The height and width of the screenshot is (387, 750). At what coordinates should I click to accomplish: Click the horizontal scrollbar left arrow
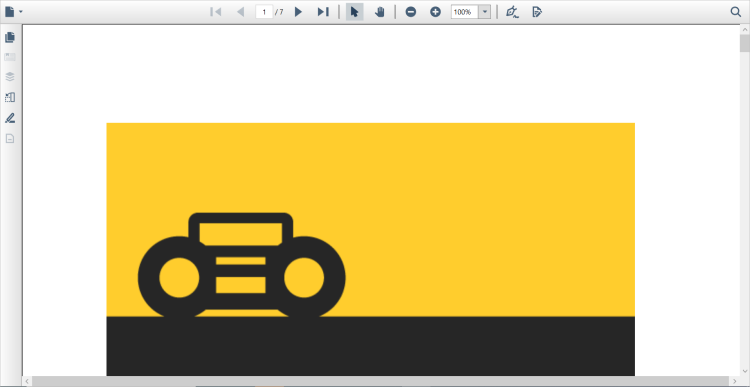pos(27,381)
